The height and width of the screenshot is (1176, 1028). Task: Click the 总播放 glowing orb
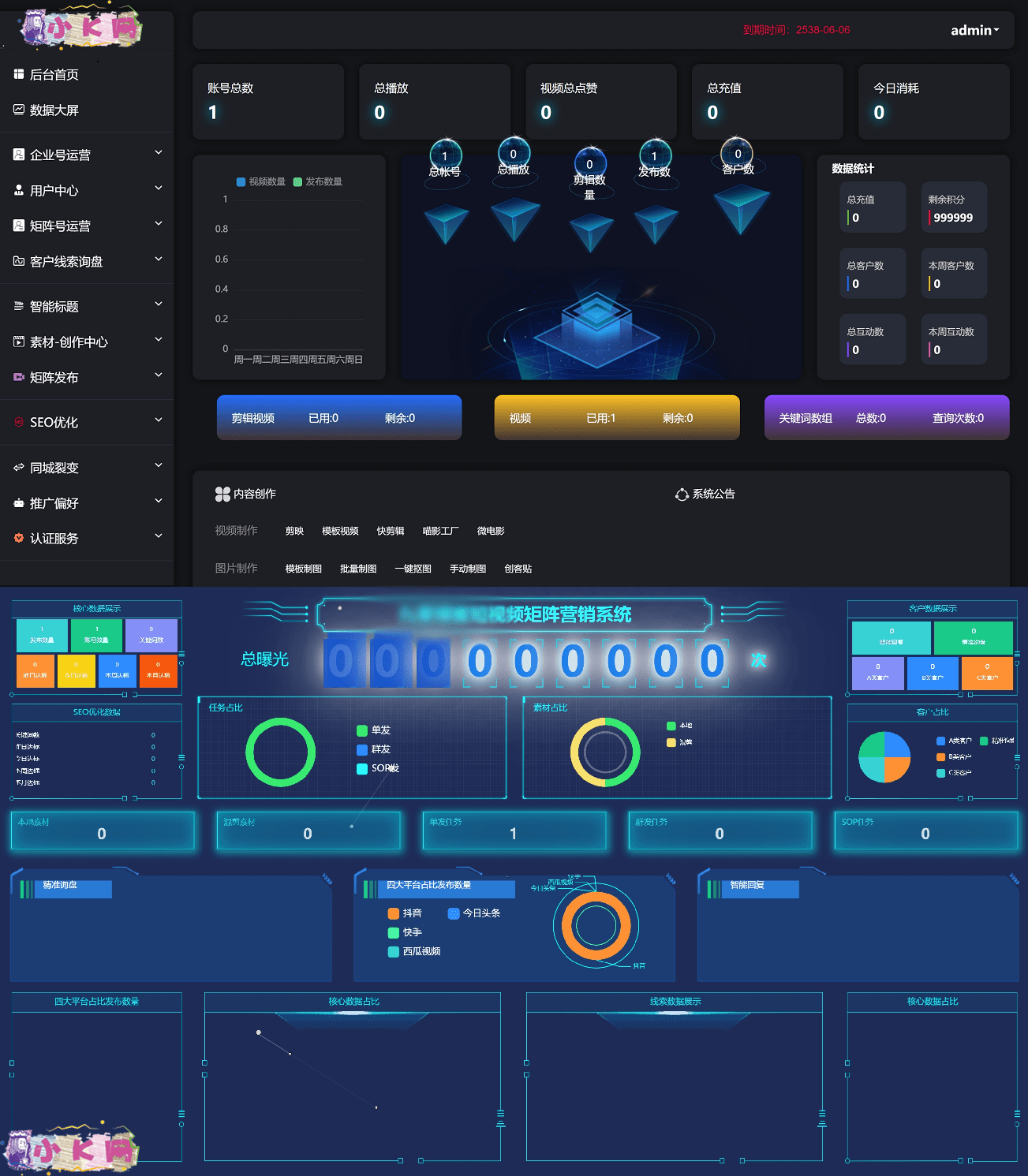(514, 153)
